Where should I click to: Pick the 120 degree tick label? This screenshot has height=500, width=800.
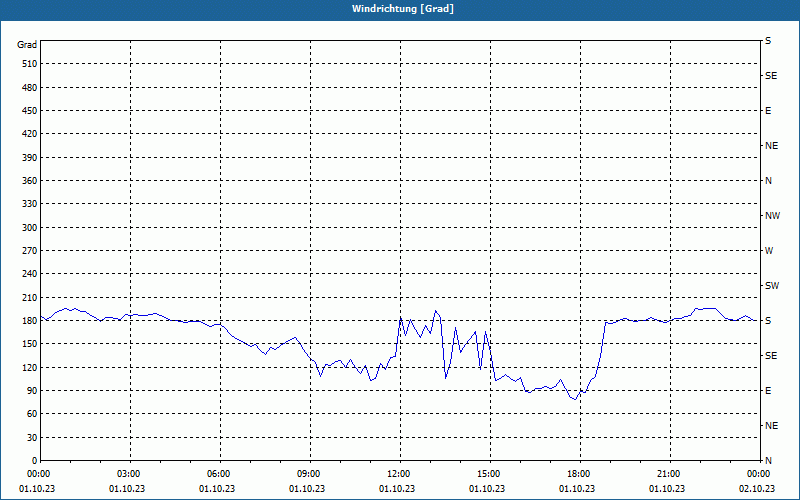pos(30,367)
